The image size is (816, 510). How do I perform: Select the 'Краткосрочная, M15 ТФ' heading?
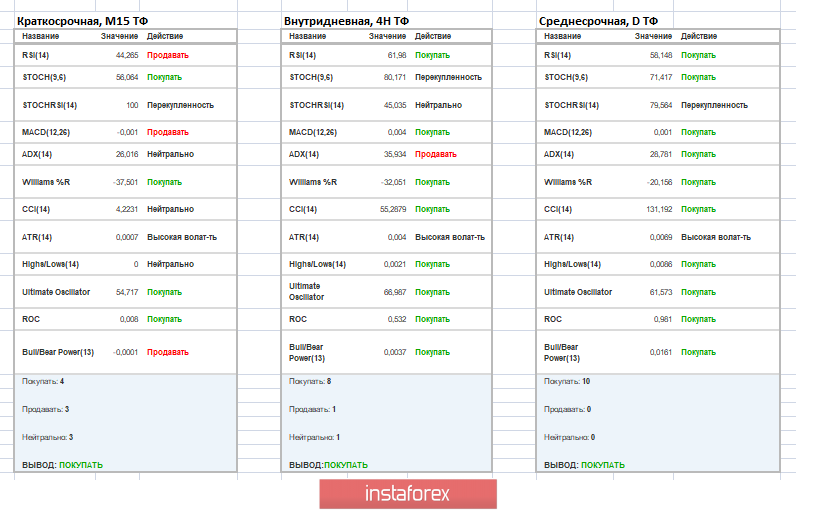pos(82,21)
